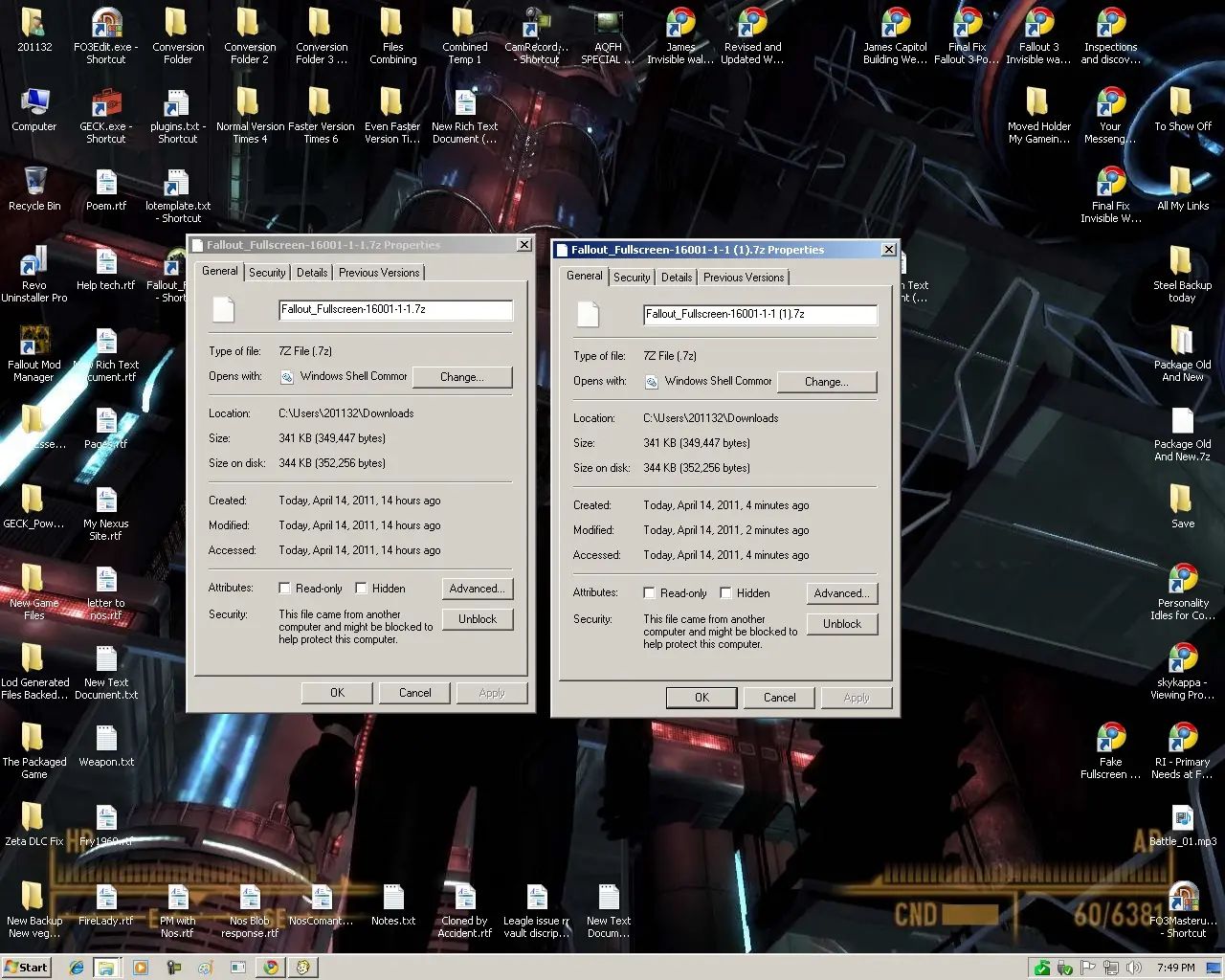The height and width of the screenshot is (980, 1225).
Task: Click Change... in left Properties window
Action: click(x=462, y=377)
